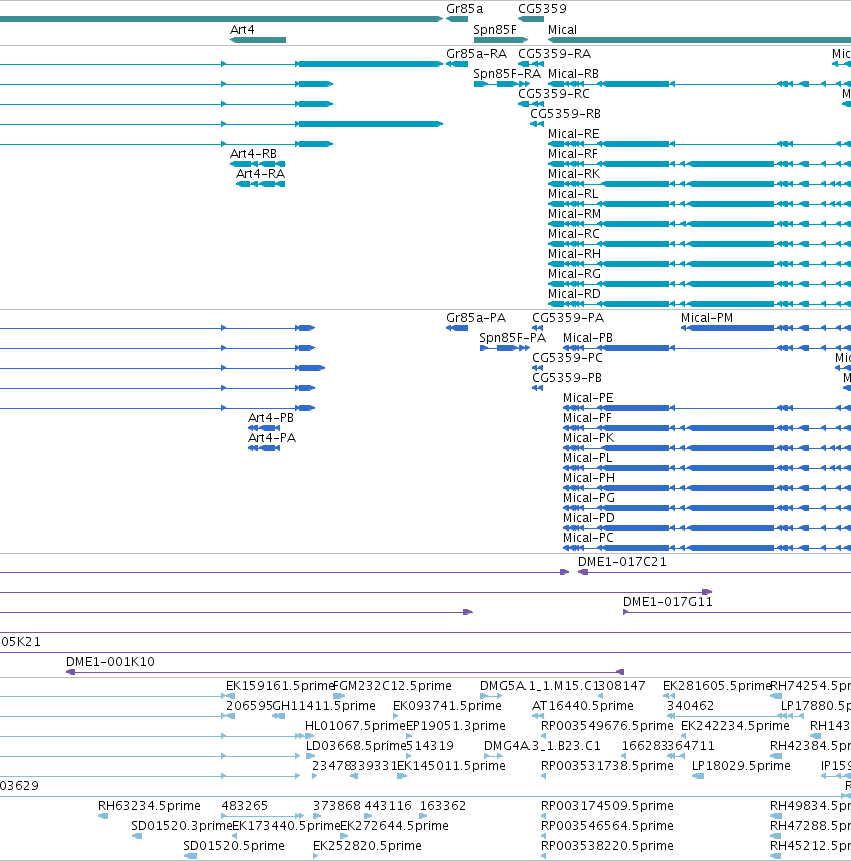The height and width of the screenshot is (861, 851).
Task: Click the CG5359-RC transcript label
Action: click(554, 94)
